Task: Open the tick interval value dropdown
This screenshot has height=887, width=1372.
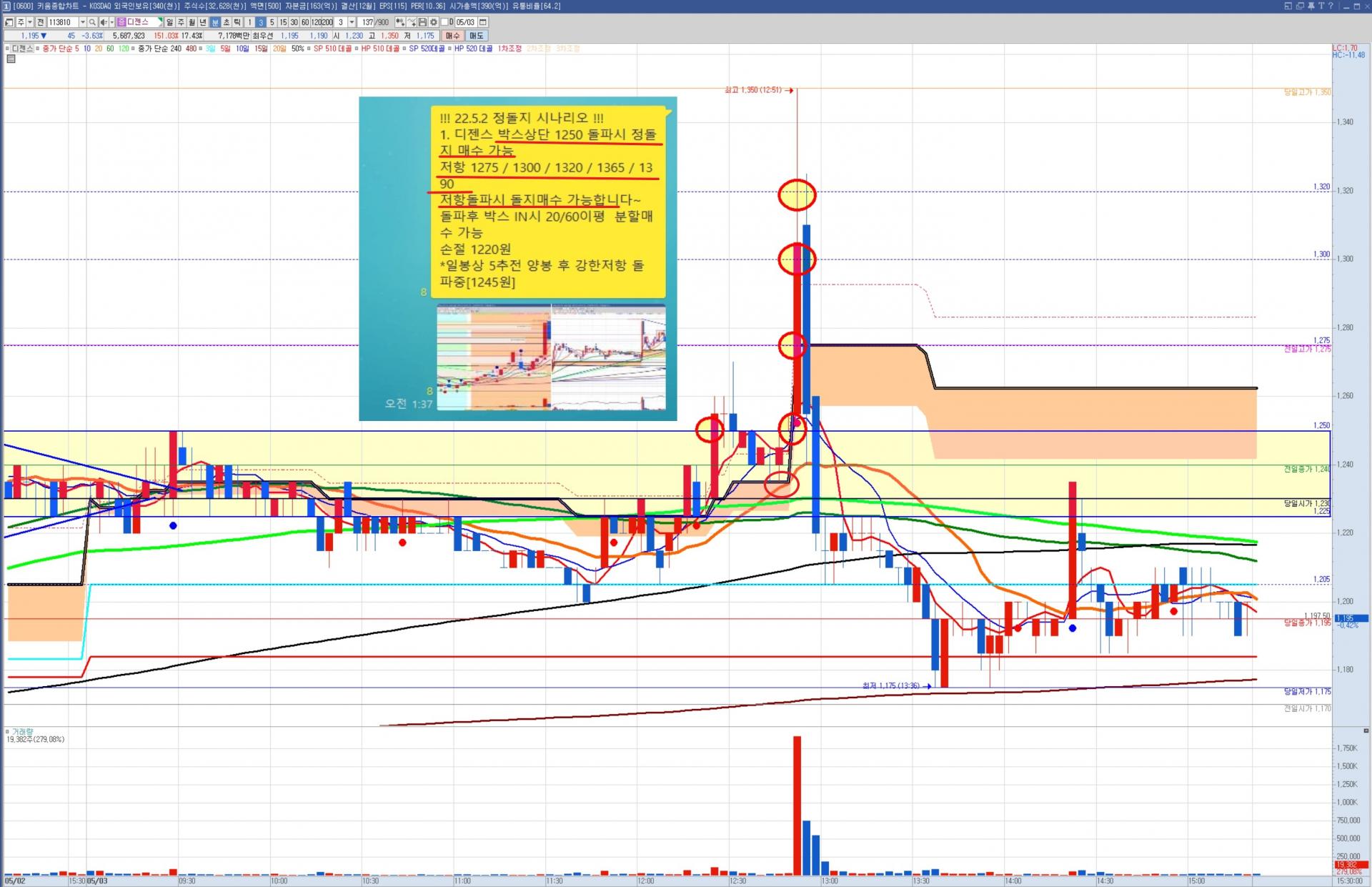Action: point(352,22)
